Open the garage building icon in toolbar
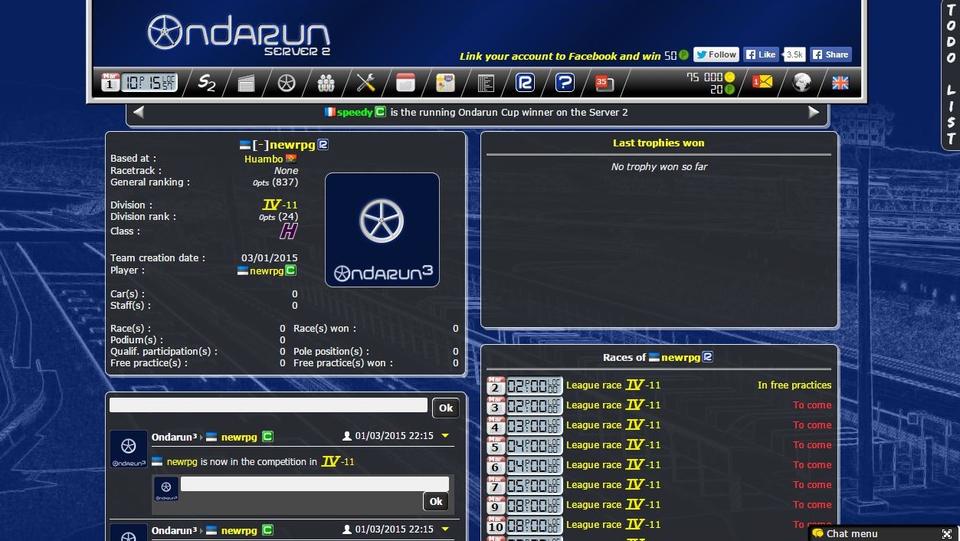This screenshot has height=541, width=960. 246,83
